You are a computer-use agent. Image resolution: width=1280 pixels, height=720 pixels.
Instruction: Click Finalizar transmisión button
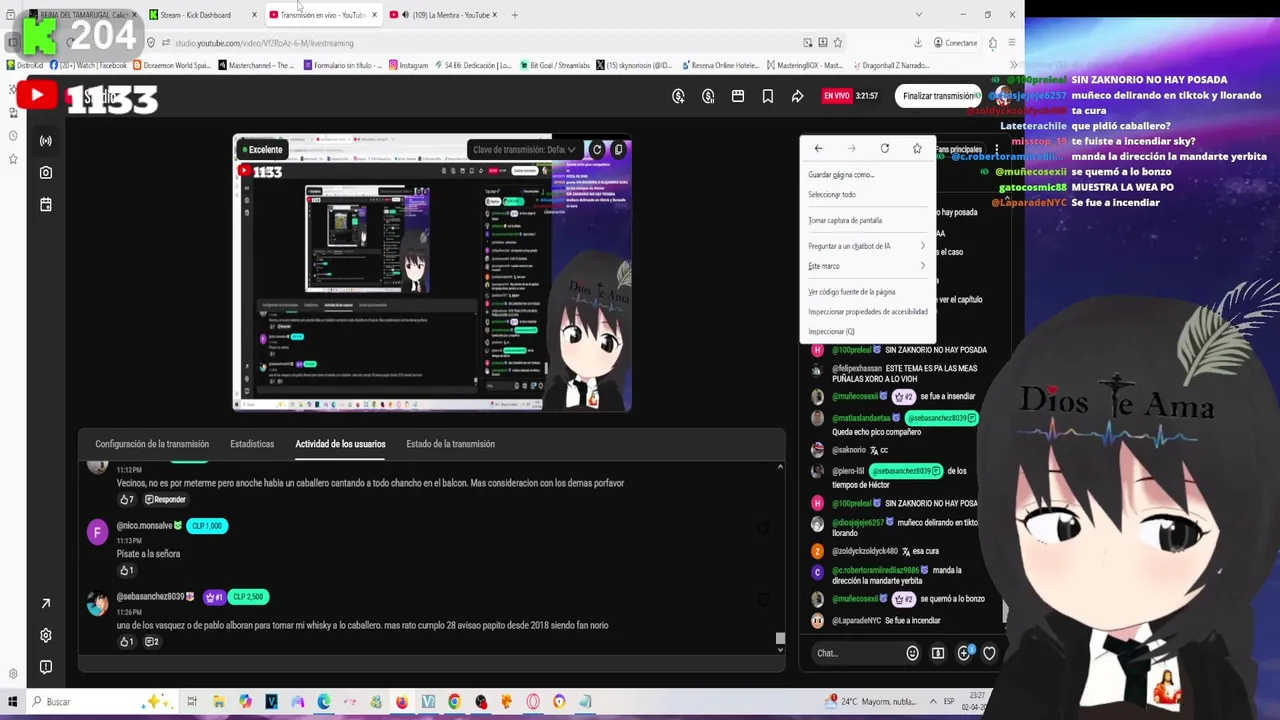coord(938,96)
